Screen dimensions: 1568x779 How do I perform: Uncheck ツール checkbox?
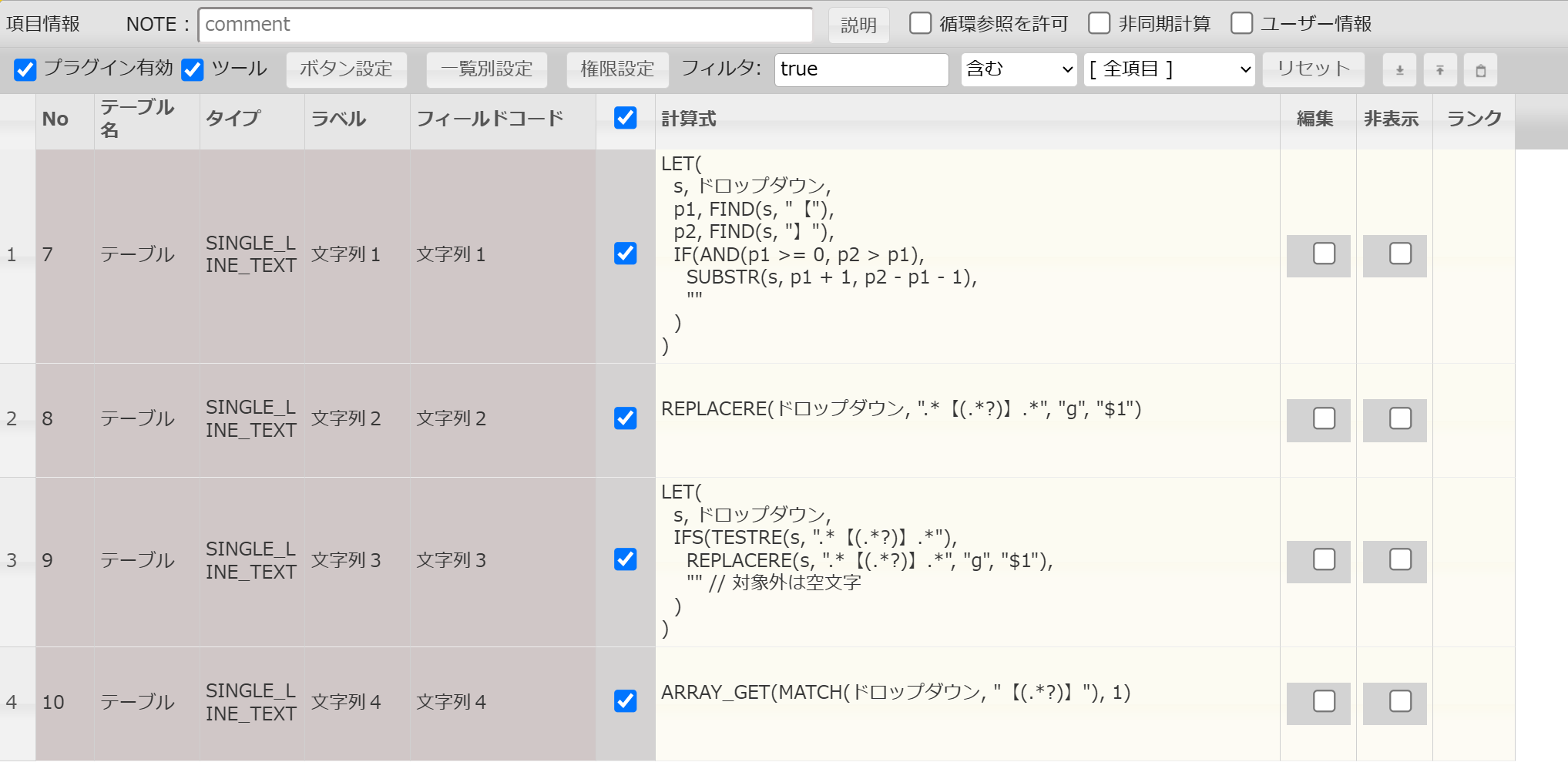(x=192, y=69)
